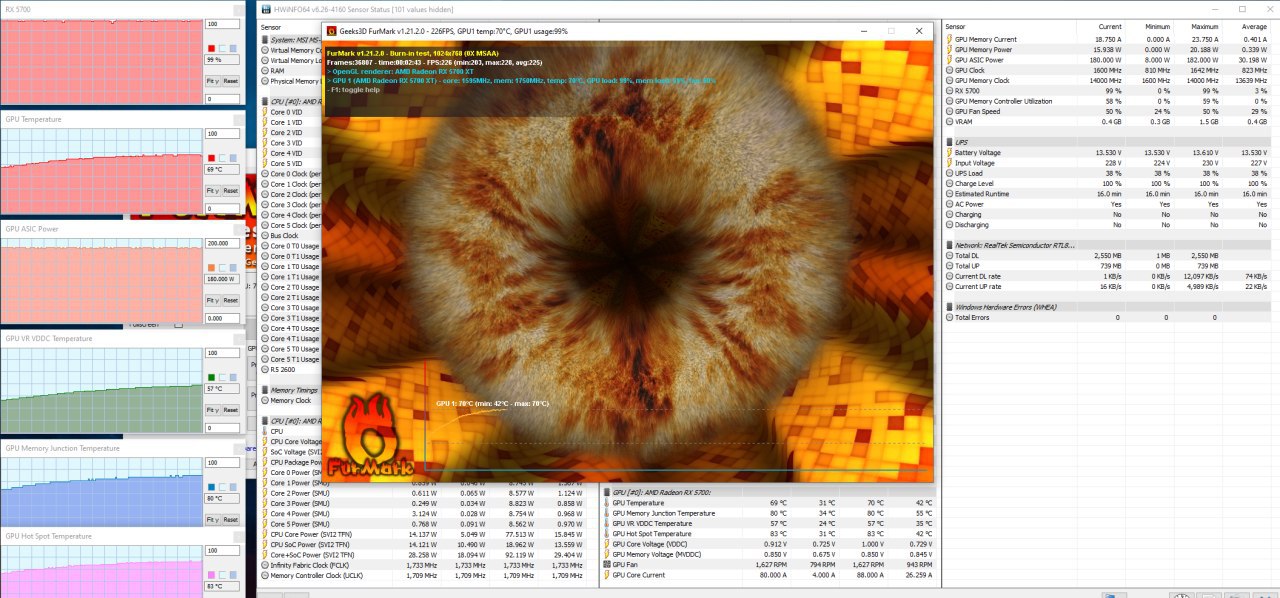Click the Average column header

1253,26
